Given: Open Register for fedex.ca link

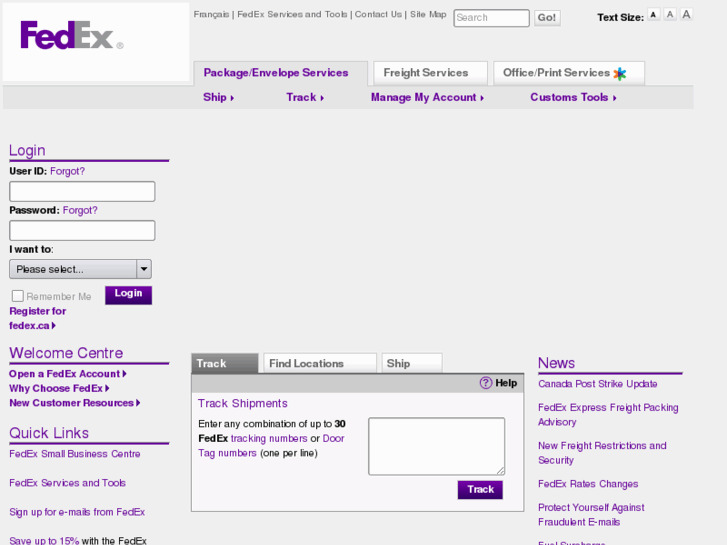Looking at the screenshot, I should [38, 318].
